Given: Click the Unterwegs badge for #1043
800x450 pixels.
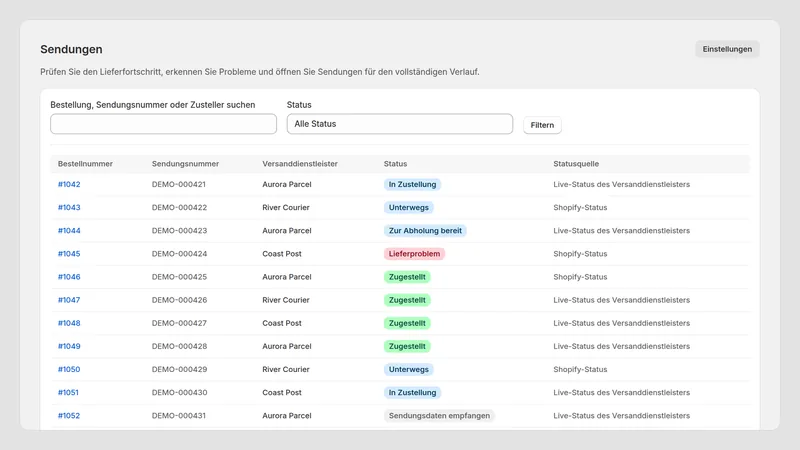Looking at the screenshot, I should [409, 208].
